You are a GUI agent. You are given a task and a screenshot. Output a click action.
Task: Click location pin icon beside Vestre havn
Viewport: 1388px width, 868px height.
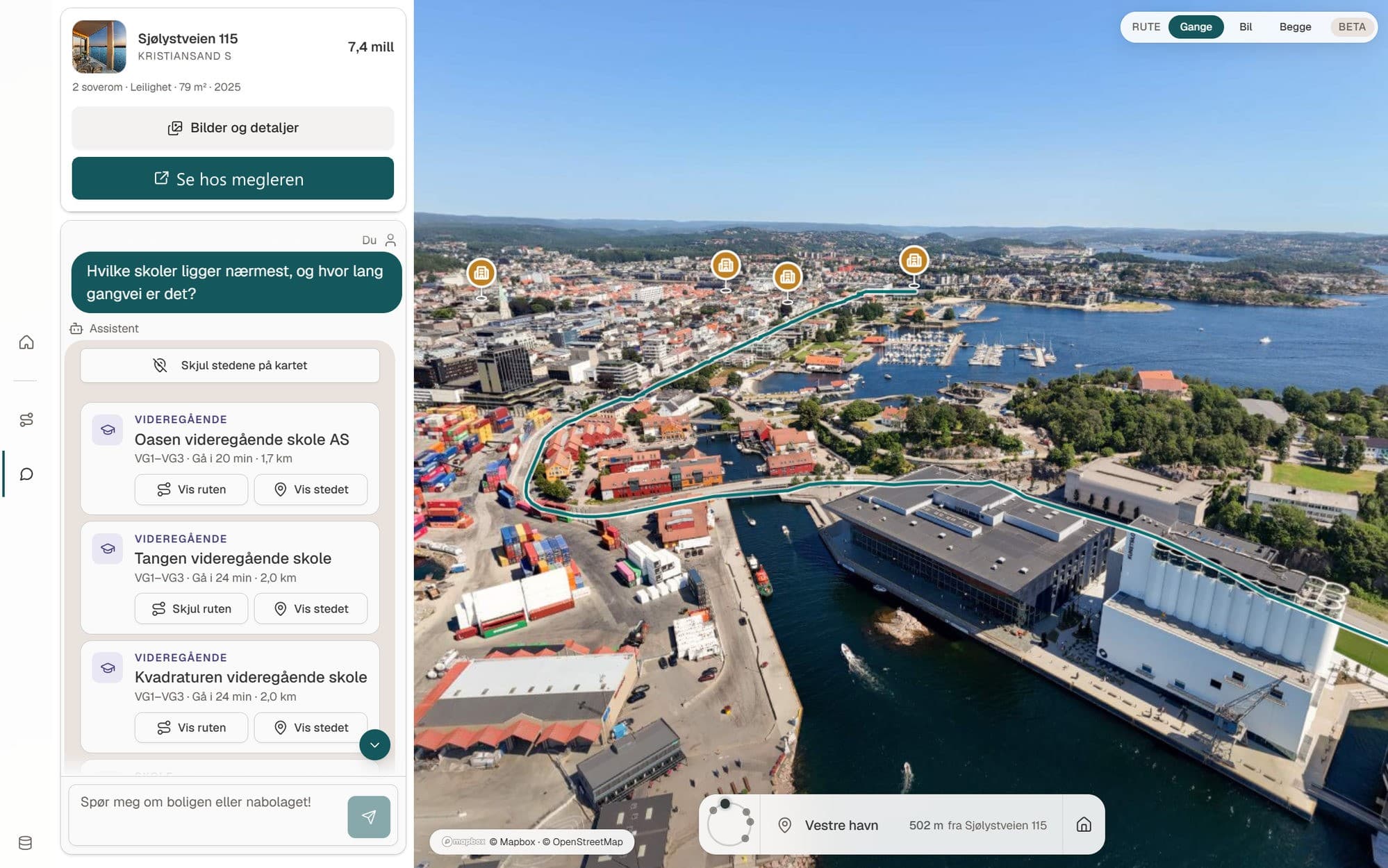point(785,825)
